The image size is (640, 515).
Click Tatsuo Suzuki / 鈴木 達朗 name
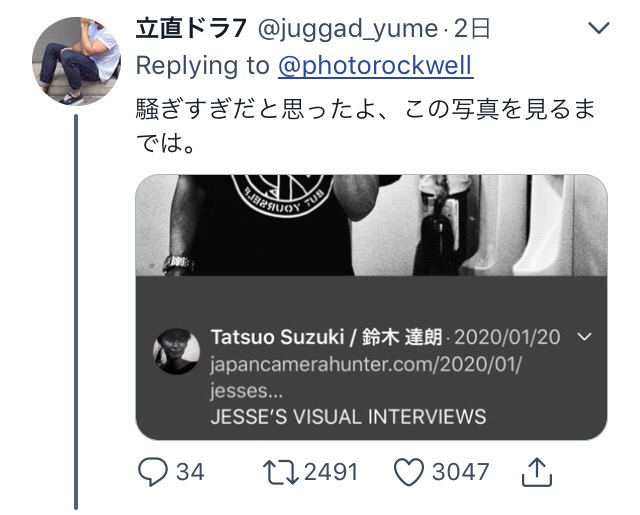point(327,337)
